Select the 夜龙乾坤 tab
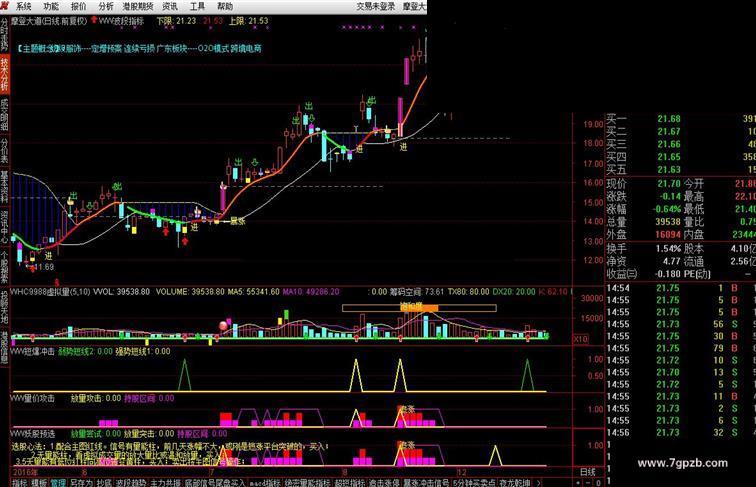 (514, 482)
